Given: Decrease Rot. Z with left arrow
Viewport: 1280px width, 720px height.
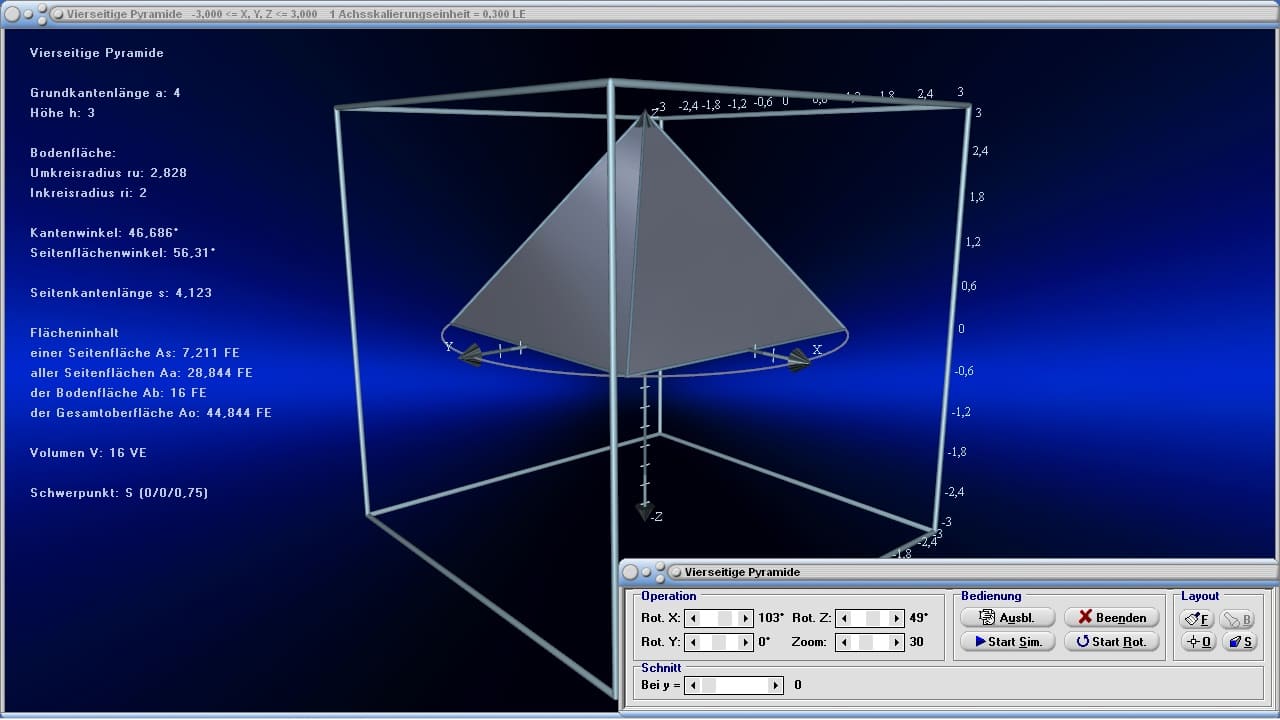Looking at the screenshot, I should [844, 619].
